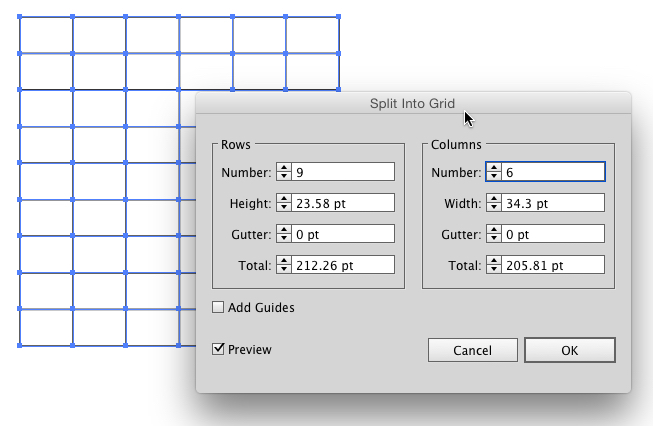Click the Columns Total stepper arrows
653x426 pixels.
tap(494, 265)
